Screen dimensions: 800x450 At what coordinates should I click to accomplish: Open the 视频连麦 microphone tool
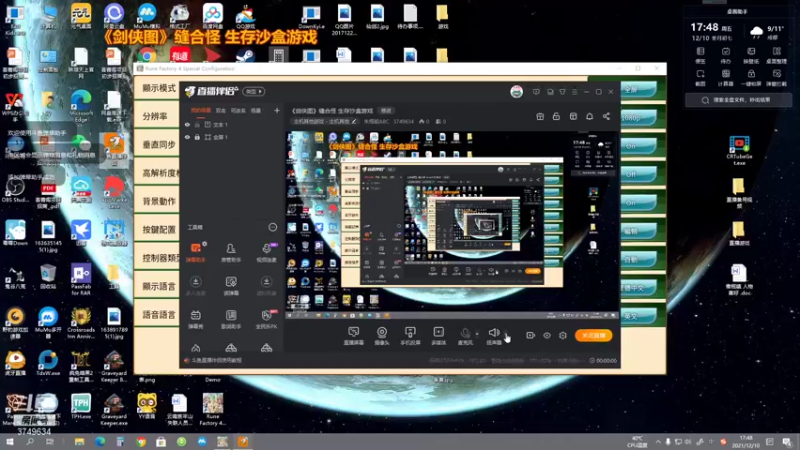click(x=266, y=252)
